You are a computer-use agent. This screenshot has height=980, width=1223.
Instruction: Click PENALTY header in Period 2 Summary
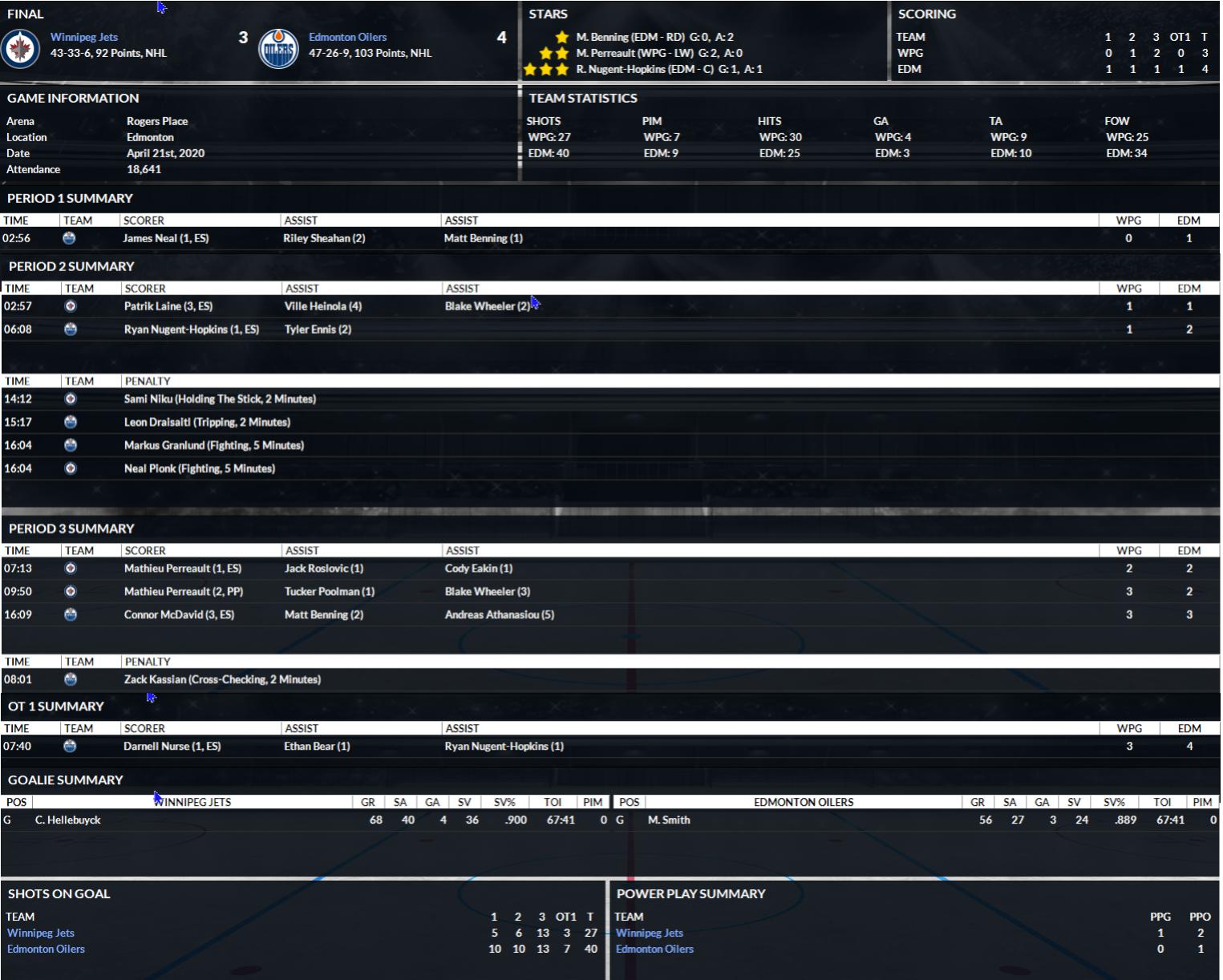point(148,382)
